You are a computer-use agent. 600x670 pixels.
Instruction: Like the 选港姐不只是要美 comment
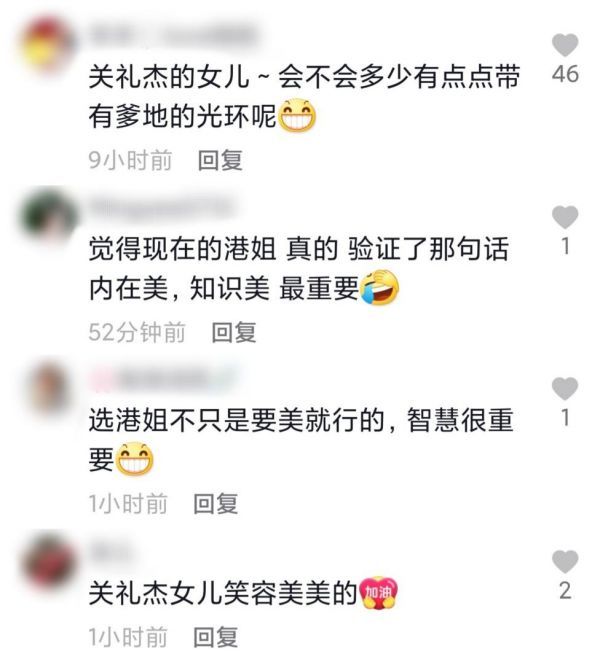pos(565,388)
